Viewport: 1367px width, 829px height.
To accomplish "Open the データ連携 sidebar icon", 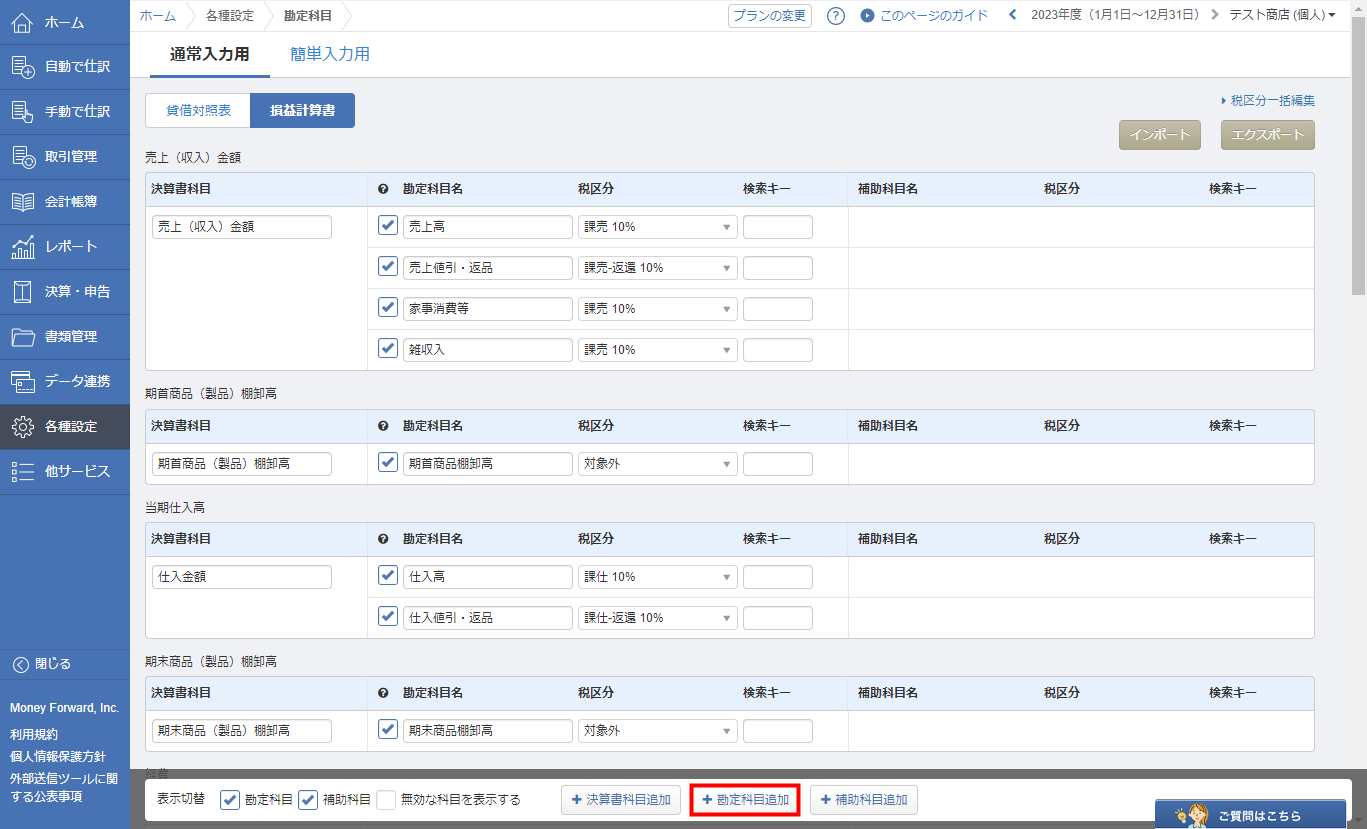I will (23, 382).
